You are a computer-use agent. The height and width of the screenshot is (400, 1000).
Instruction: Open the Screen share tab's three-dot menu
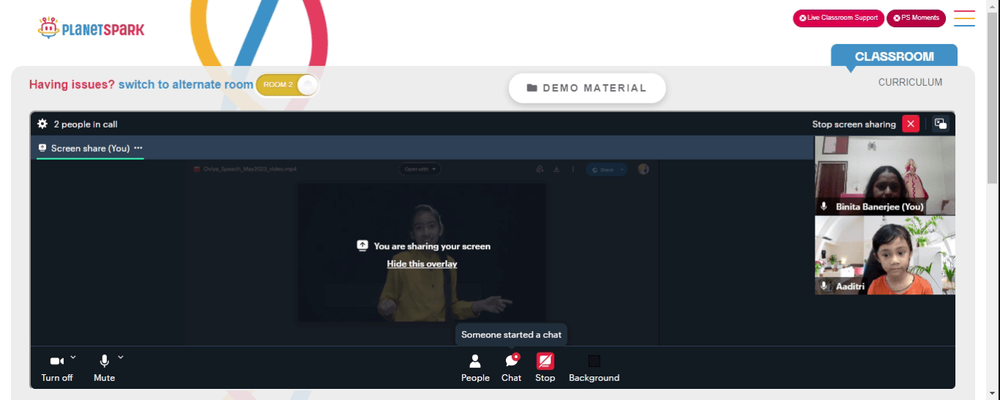[x=138, y=148]
